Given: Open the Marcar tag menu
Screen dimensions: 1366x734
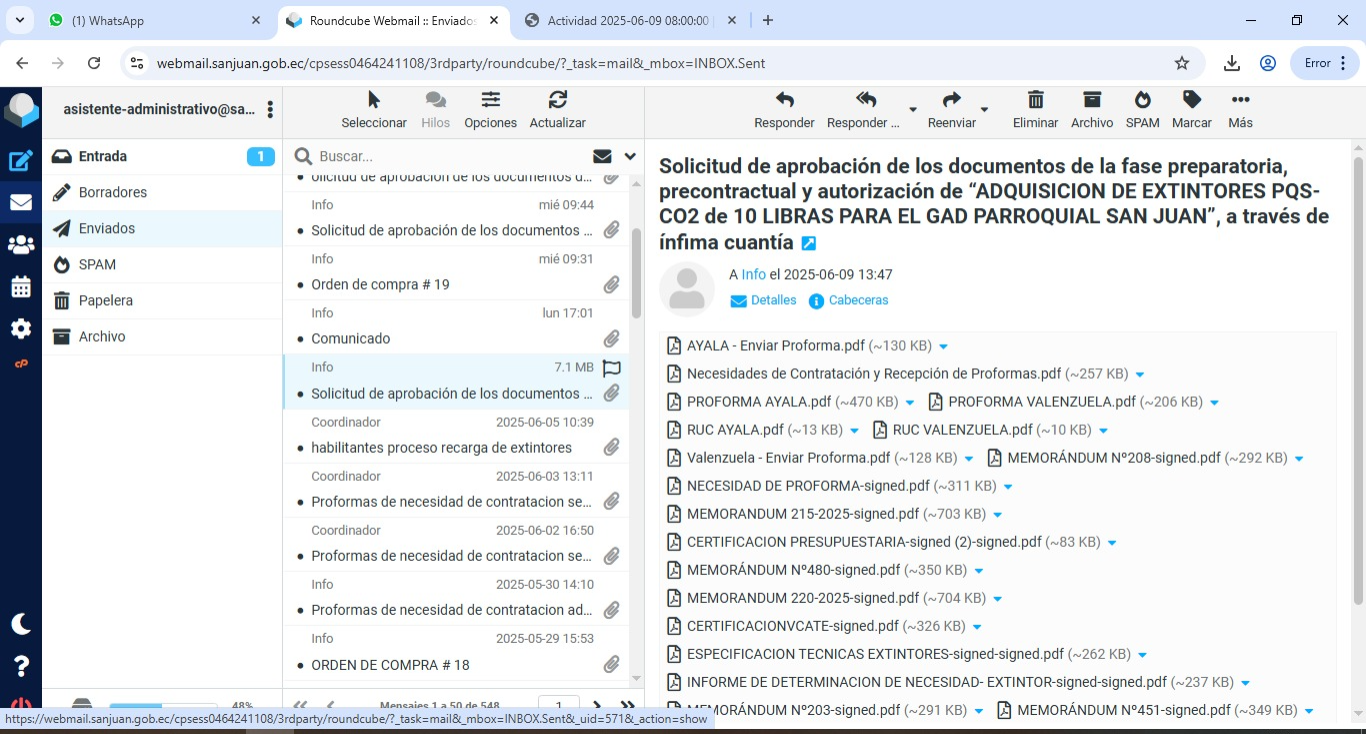Looking at the screenshot, I should (x=1191, y=101).
